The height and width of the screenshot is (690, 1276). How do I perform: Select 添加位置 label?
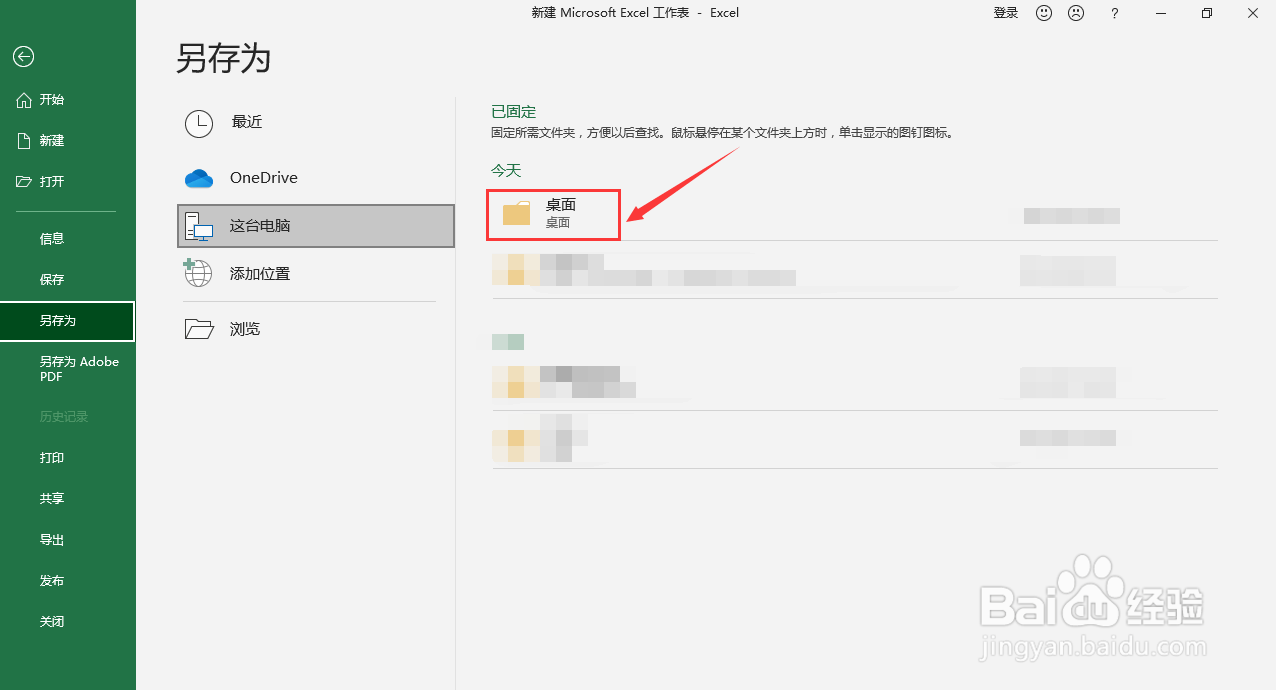(260, 273)
